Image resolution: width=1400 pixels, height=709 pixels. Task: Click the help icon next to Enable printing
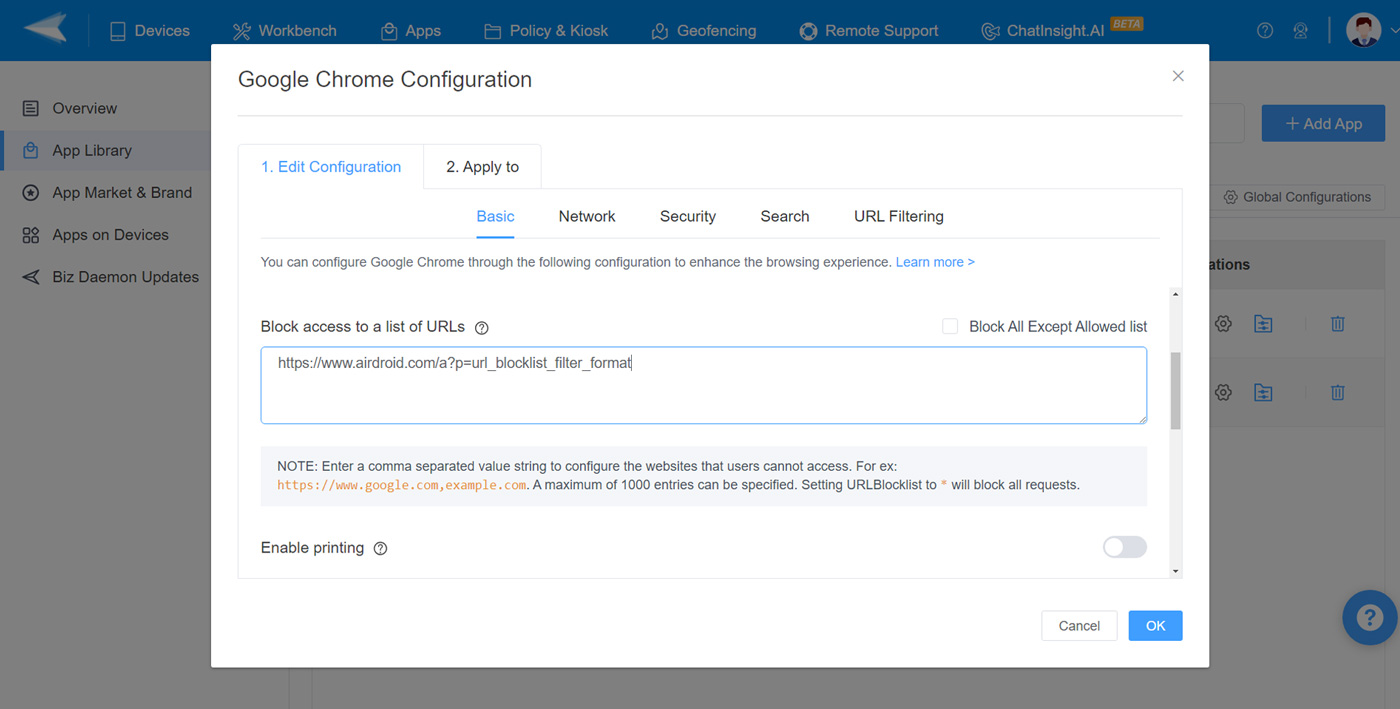(380, 548)
